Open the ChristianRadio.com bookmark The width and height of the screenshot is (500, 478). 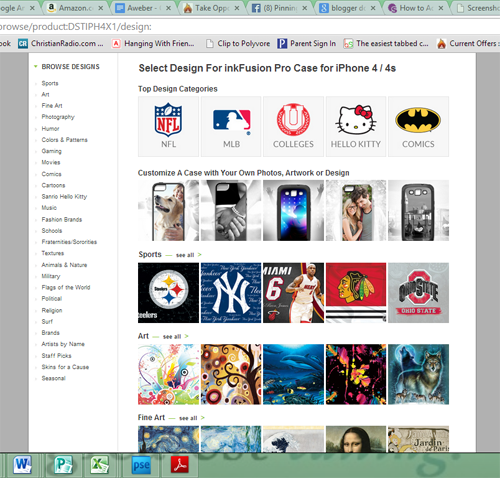61,44
